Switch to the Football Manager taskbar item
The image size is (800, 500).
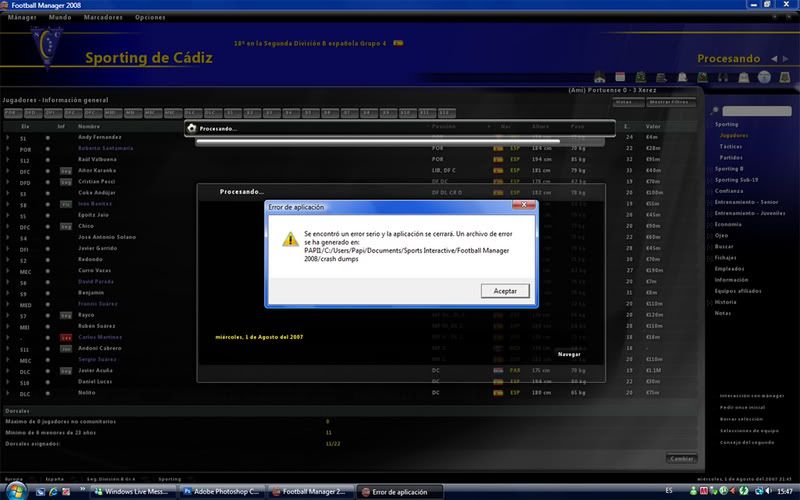point(311,492)
